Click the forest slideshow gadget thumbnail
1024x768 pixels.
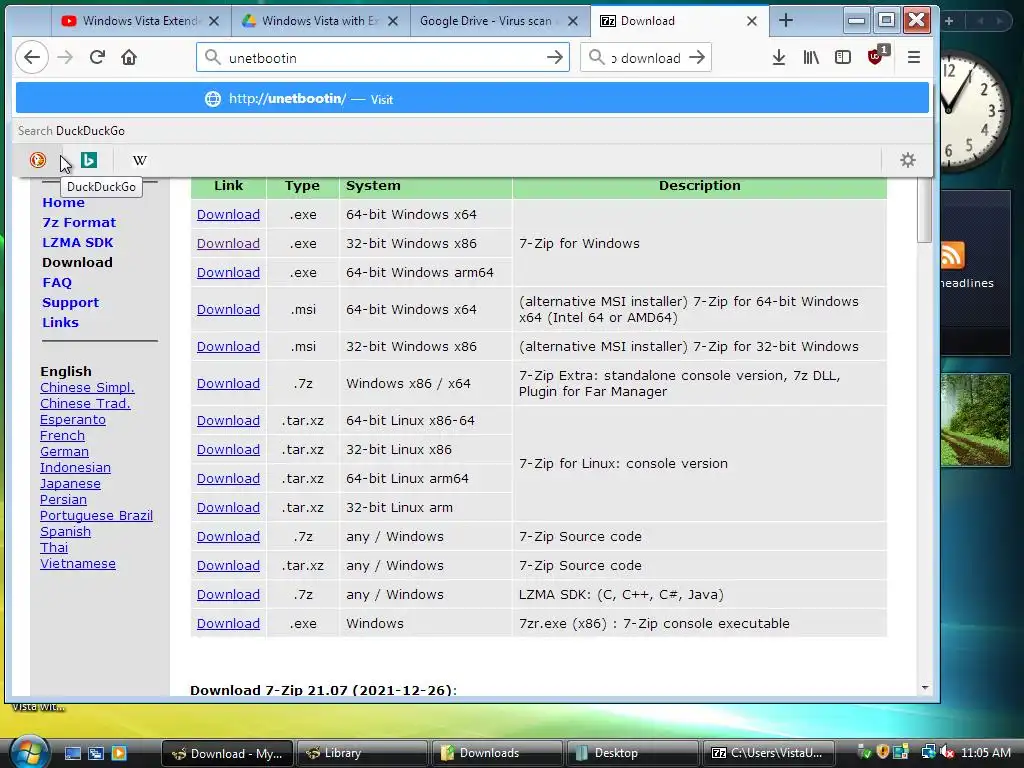[975, 420]
